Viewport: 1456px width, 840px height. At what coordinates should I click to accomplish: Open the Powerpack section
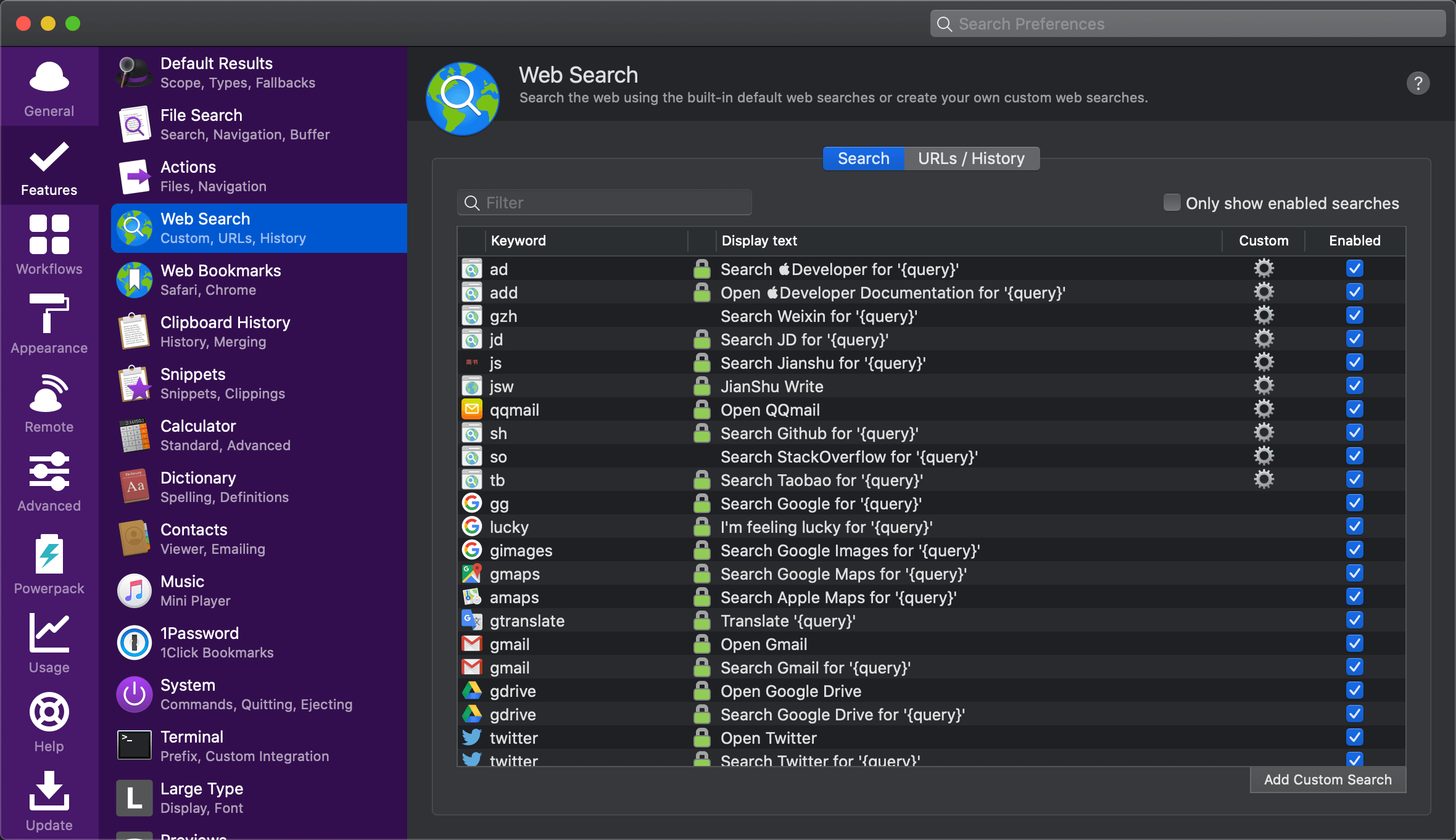pyautogui.click(x=49, y=562)
